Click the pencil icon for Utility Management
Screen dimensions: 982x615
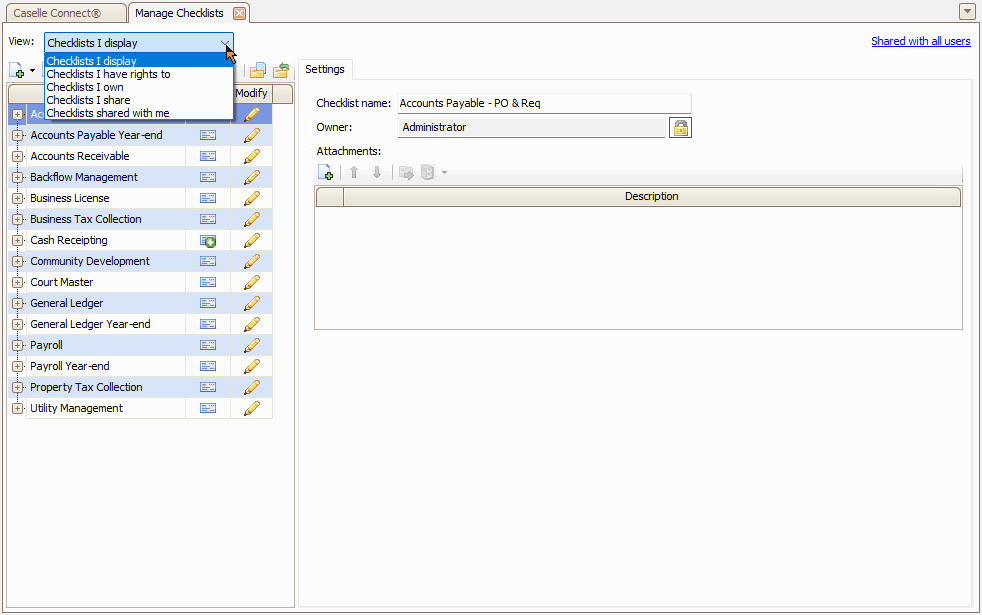[x=252, y=409]
